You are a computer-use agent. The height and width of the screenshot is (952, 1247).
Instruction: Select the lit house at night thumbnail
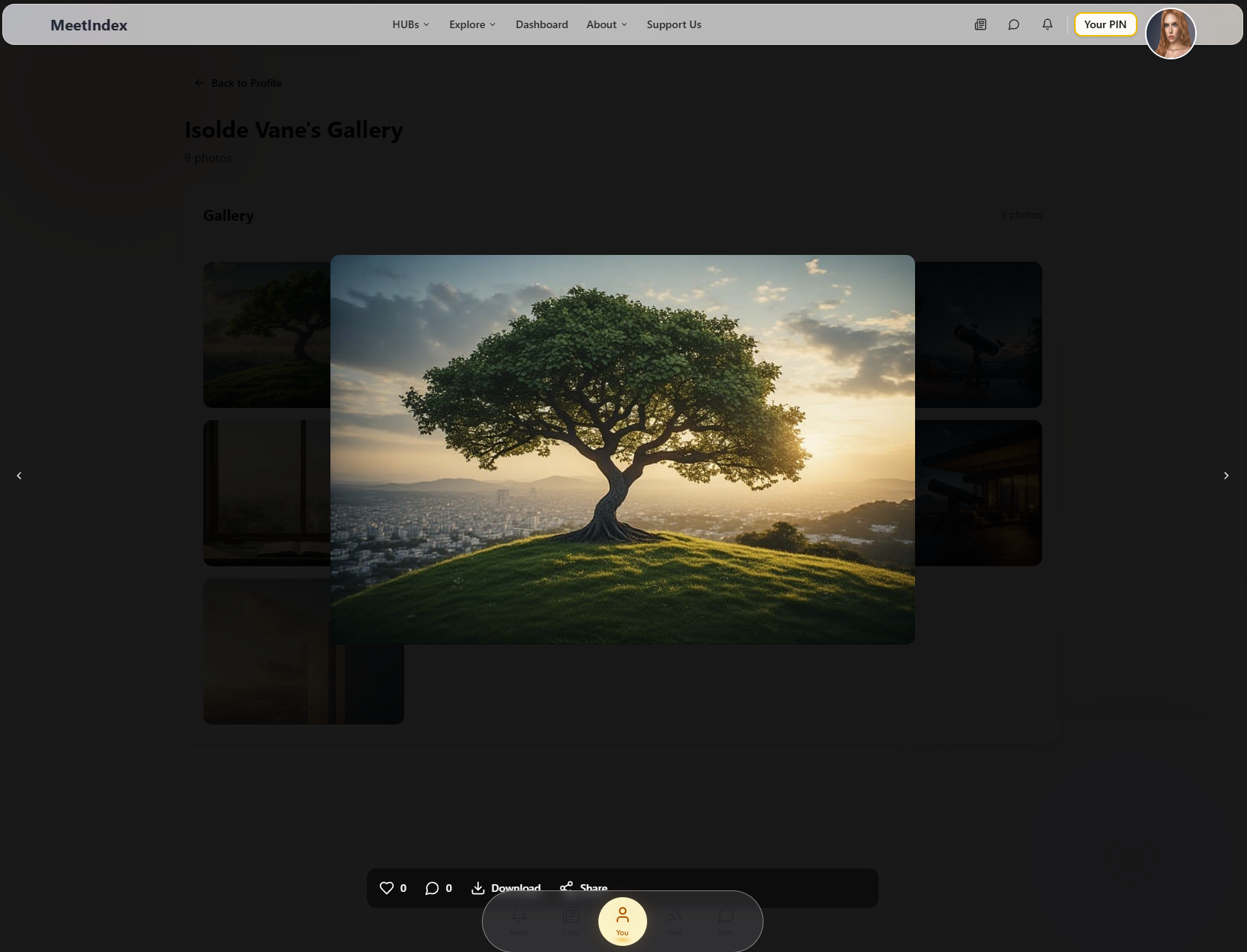pyautogui.click(x=978, y=493)
